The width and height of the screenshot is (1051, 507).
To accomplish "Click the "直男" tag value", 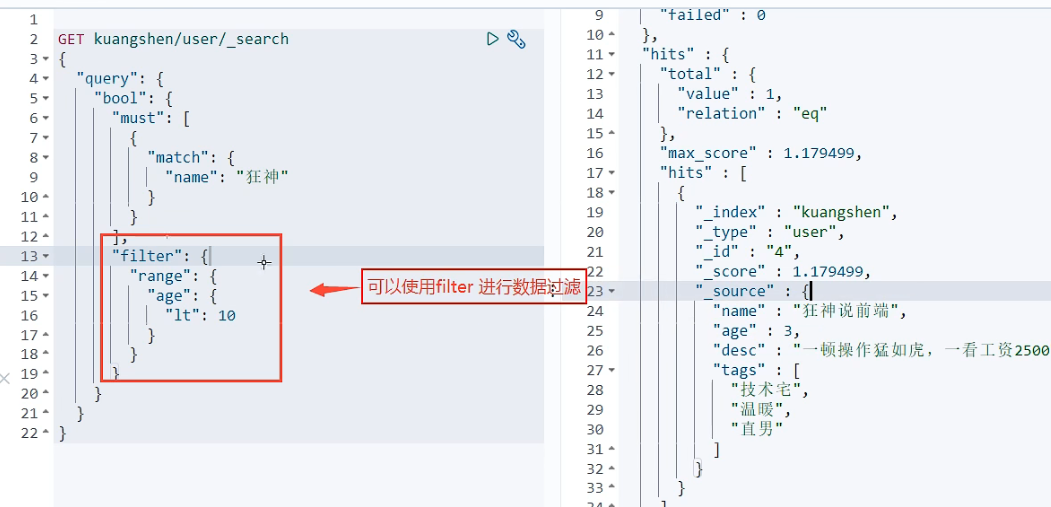I will click(x=757, y=430).
